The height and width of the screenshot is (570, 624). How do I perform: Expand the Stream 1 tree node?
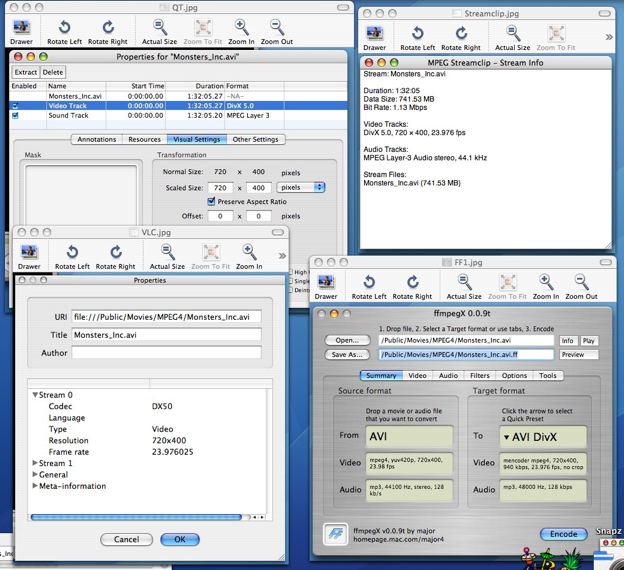pyautogui.click(x=35, y=463)
